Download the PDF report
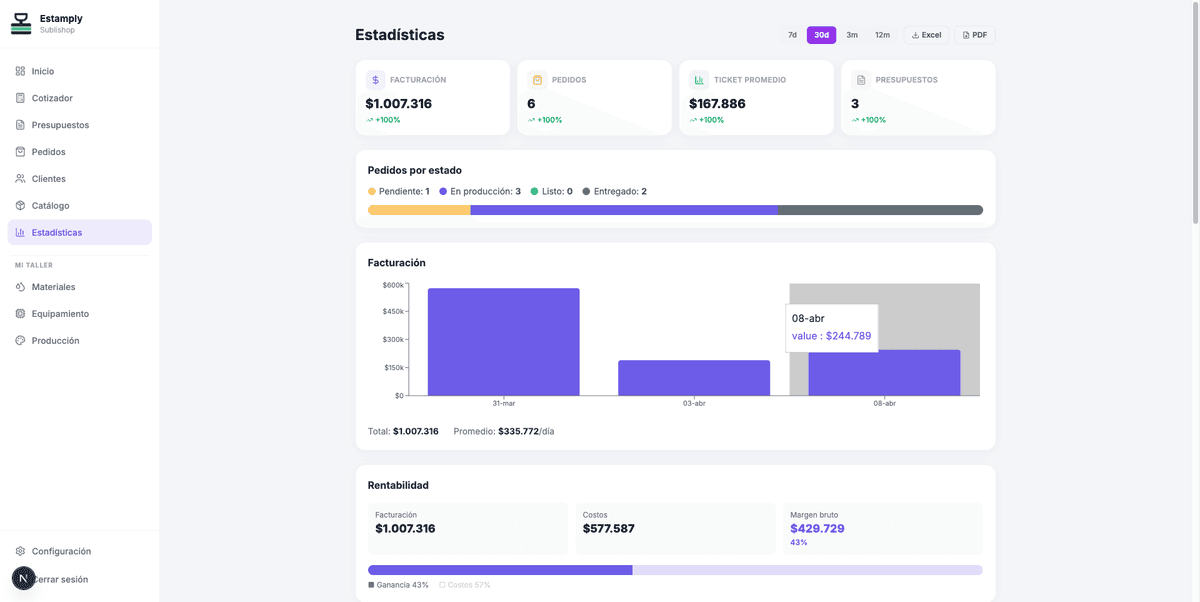The image size is (1200, 602). (x=974, y=35)
